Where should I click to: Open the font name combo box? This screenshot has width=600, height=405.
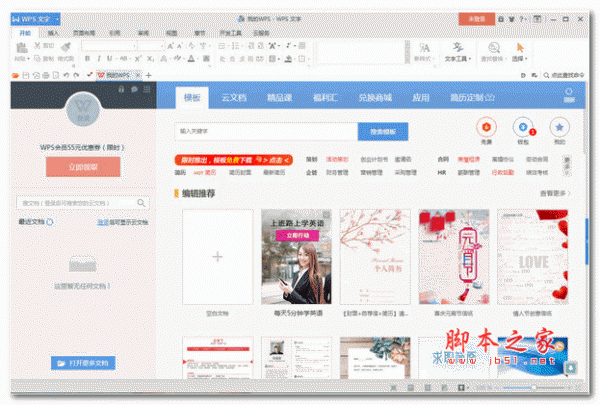click(109, 46)
